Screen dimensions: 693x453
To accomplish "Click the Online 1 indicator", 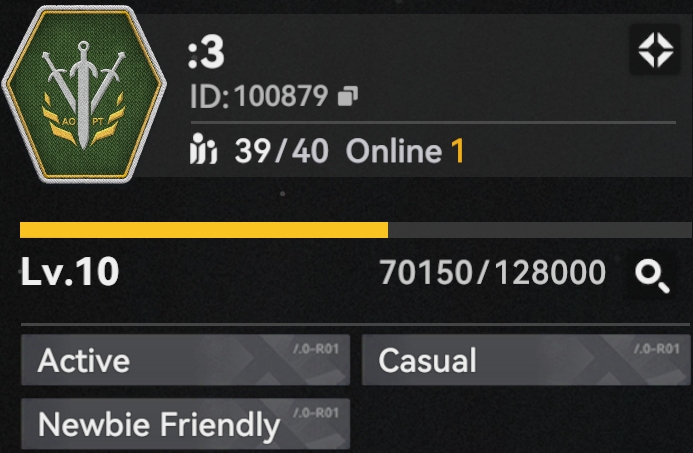I will pyautogui.click(x=404, y=151).
